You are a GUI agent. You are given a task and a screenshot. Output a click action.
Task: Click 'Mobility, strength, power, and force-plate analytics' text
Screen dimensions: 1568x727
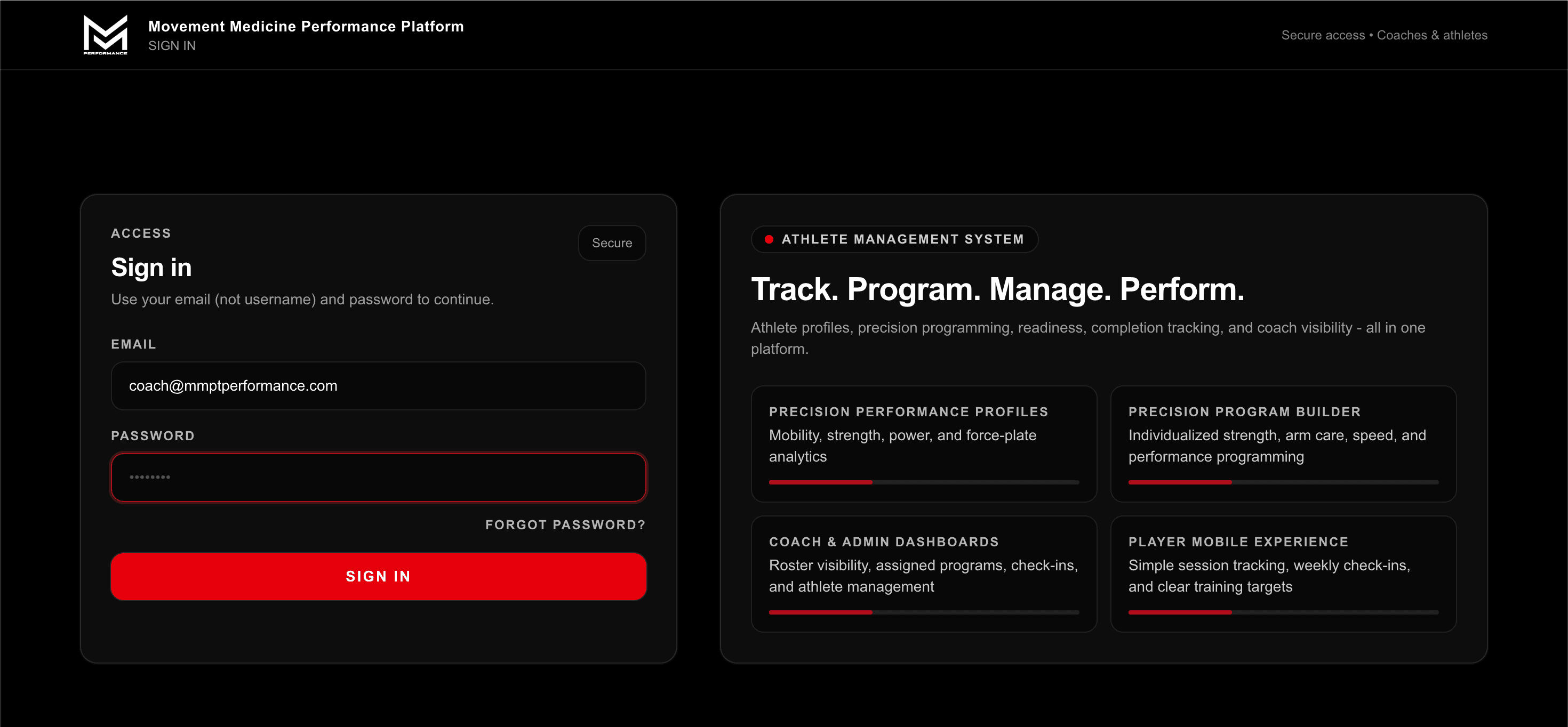pyautogui.click(x=902, y=446)
